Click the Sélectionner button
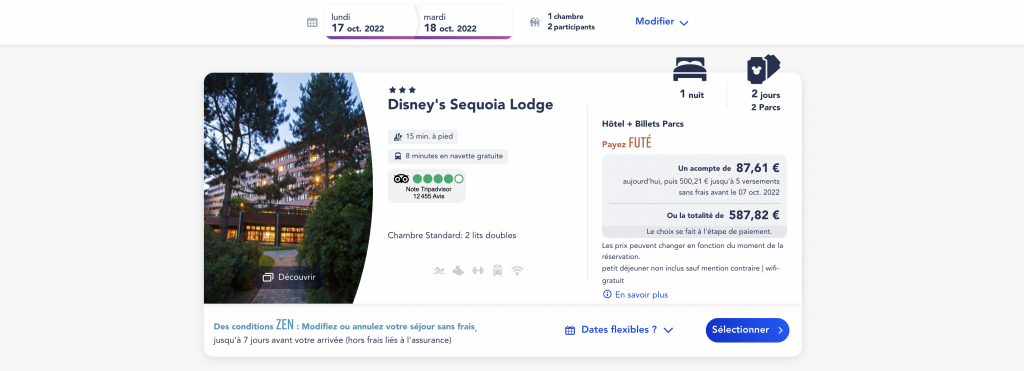 [x=747, y=330]
